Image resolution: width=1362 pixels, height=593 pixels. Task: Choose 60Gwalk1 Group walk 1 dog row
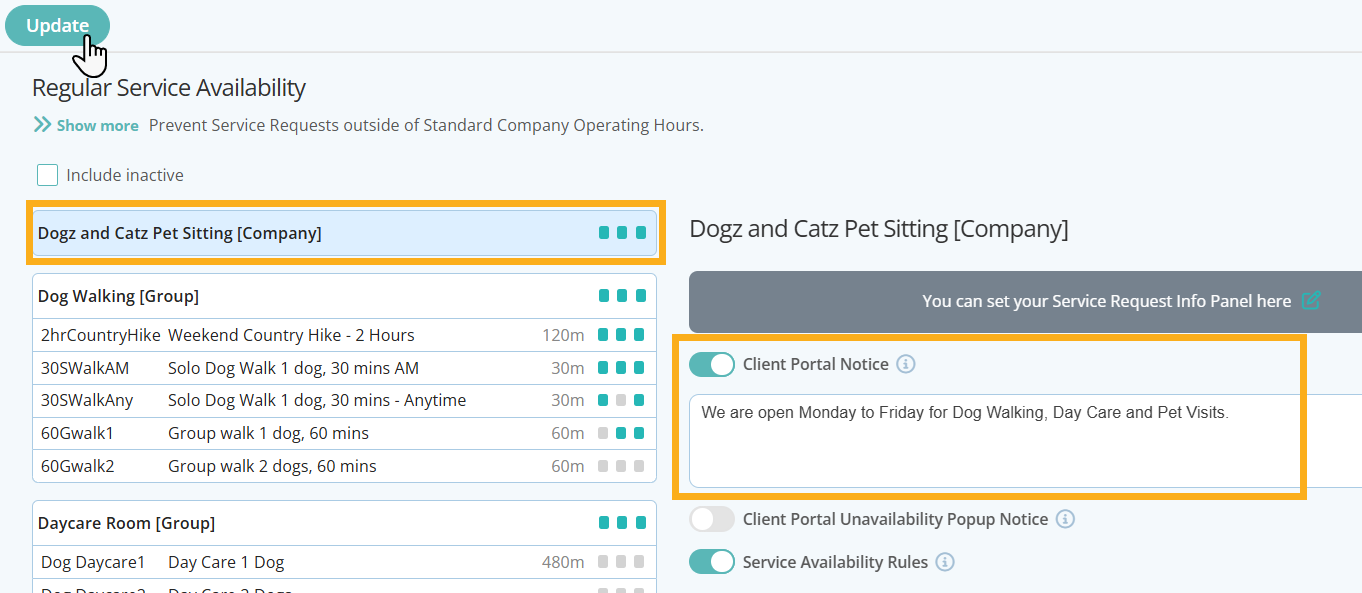click(344, 433)
